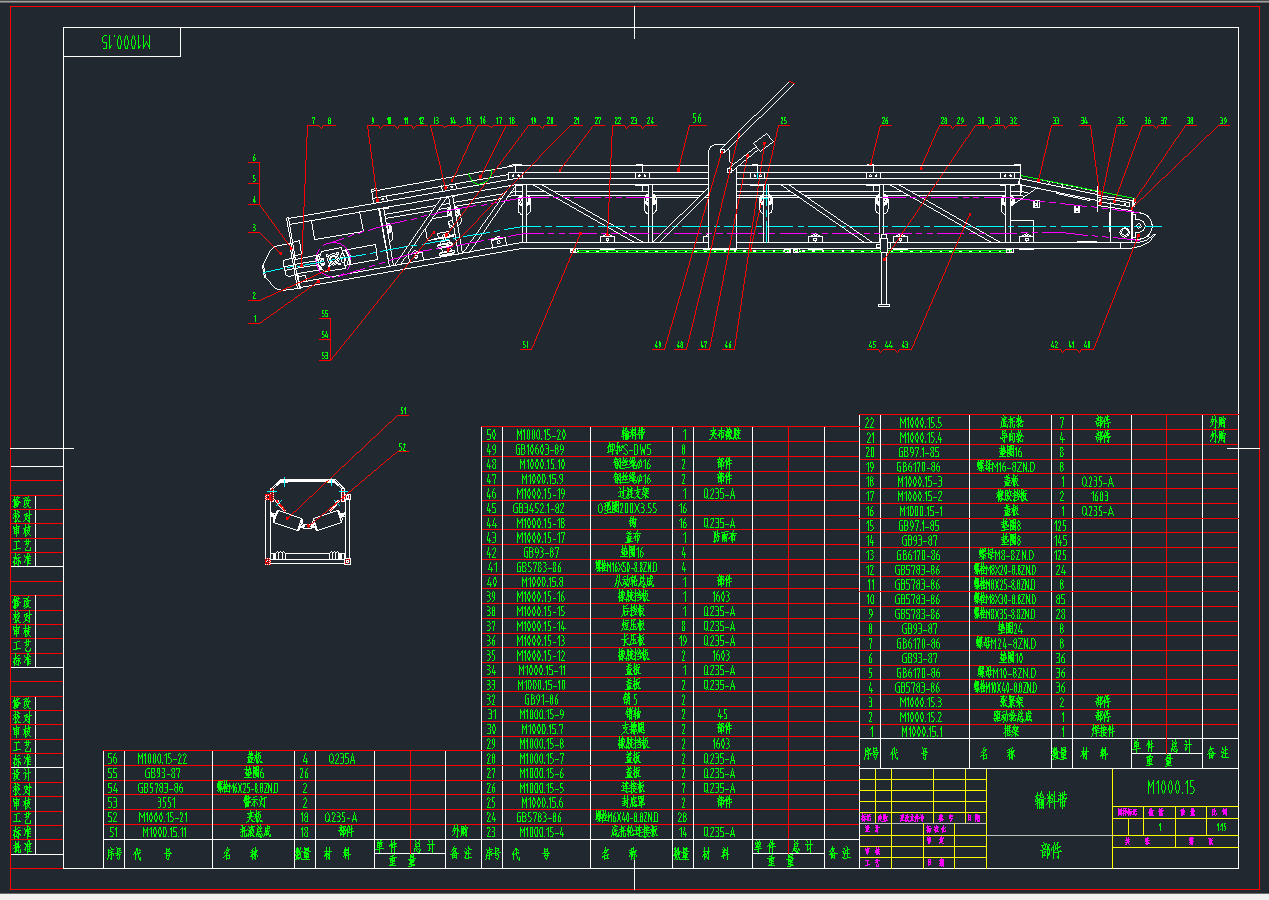Viewport: 1269px width, 900px height.
Task: Pick M1000.15-13 in row 36
Action: tap(541, 641)
